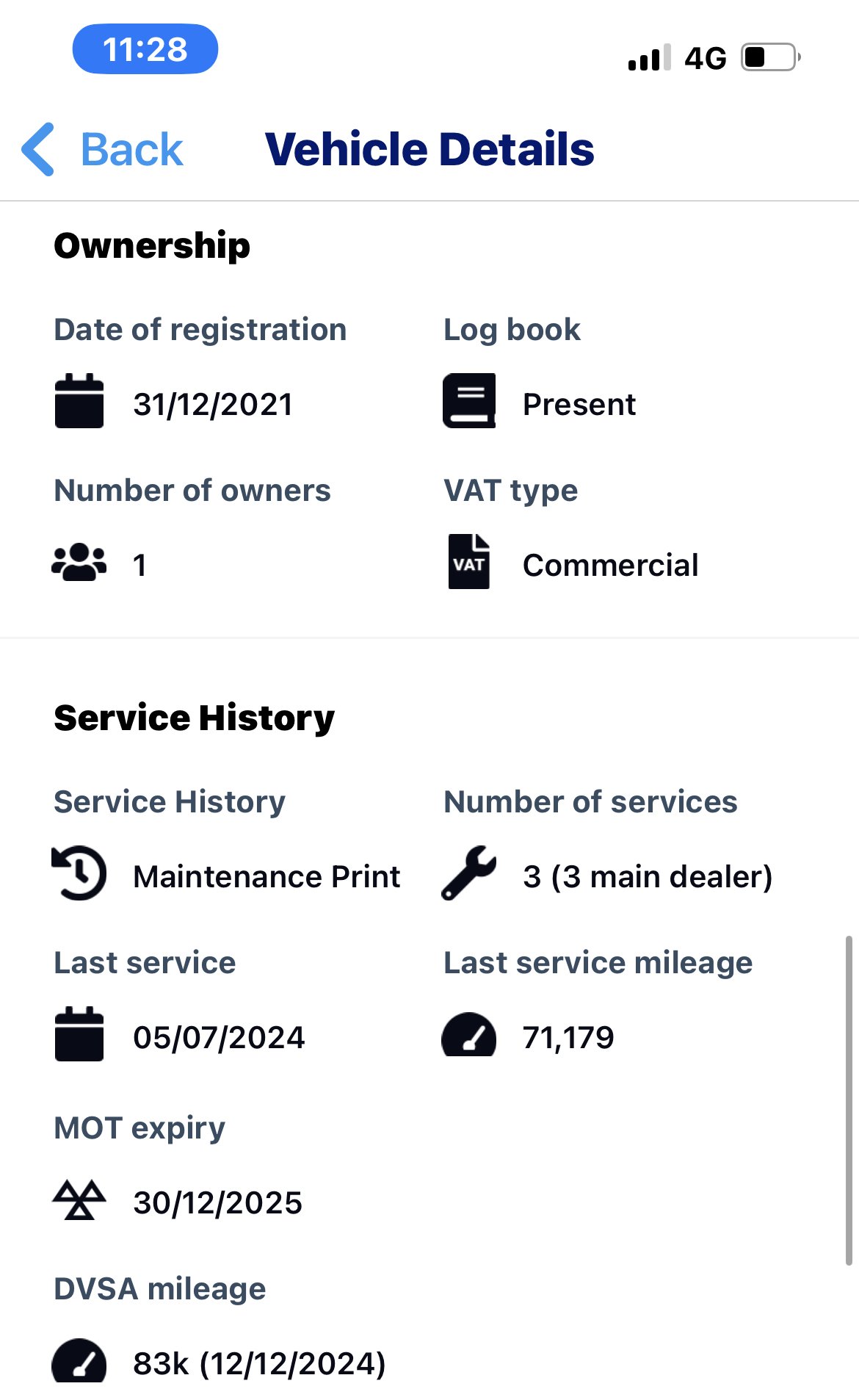Tap the Back chevron arrow

point(38,149)
